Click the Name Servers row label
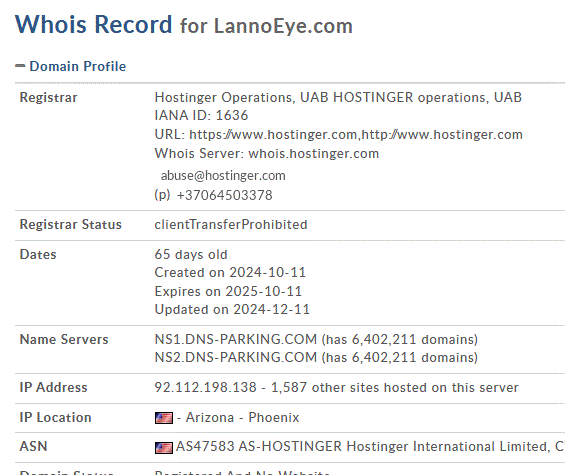The width and height of the screenshot is (566, 476). [64, 339]
